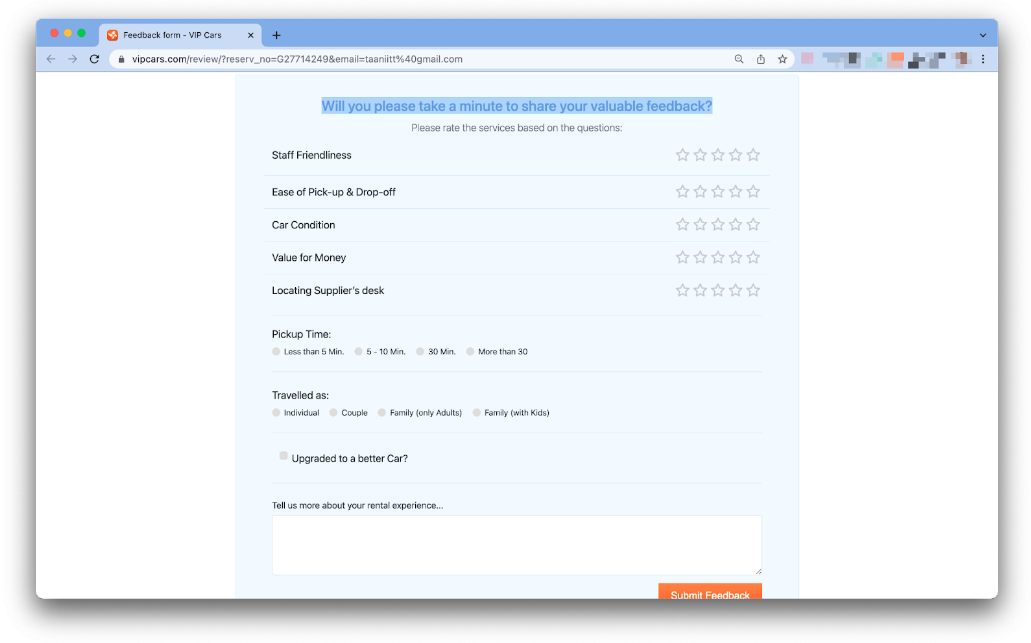Rate Locating Supplier's desk one star
The image size is (1031, 643).
pos(682,291)
